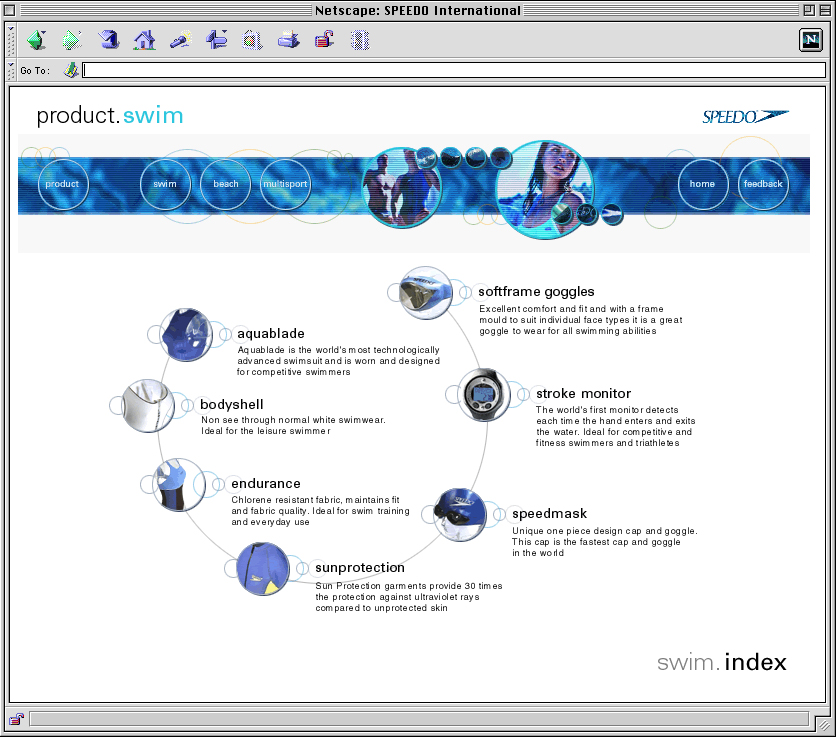
Task: Click the Stop loading icon
Action: (360, 40)
